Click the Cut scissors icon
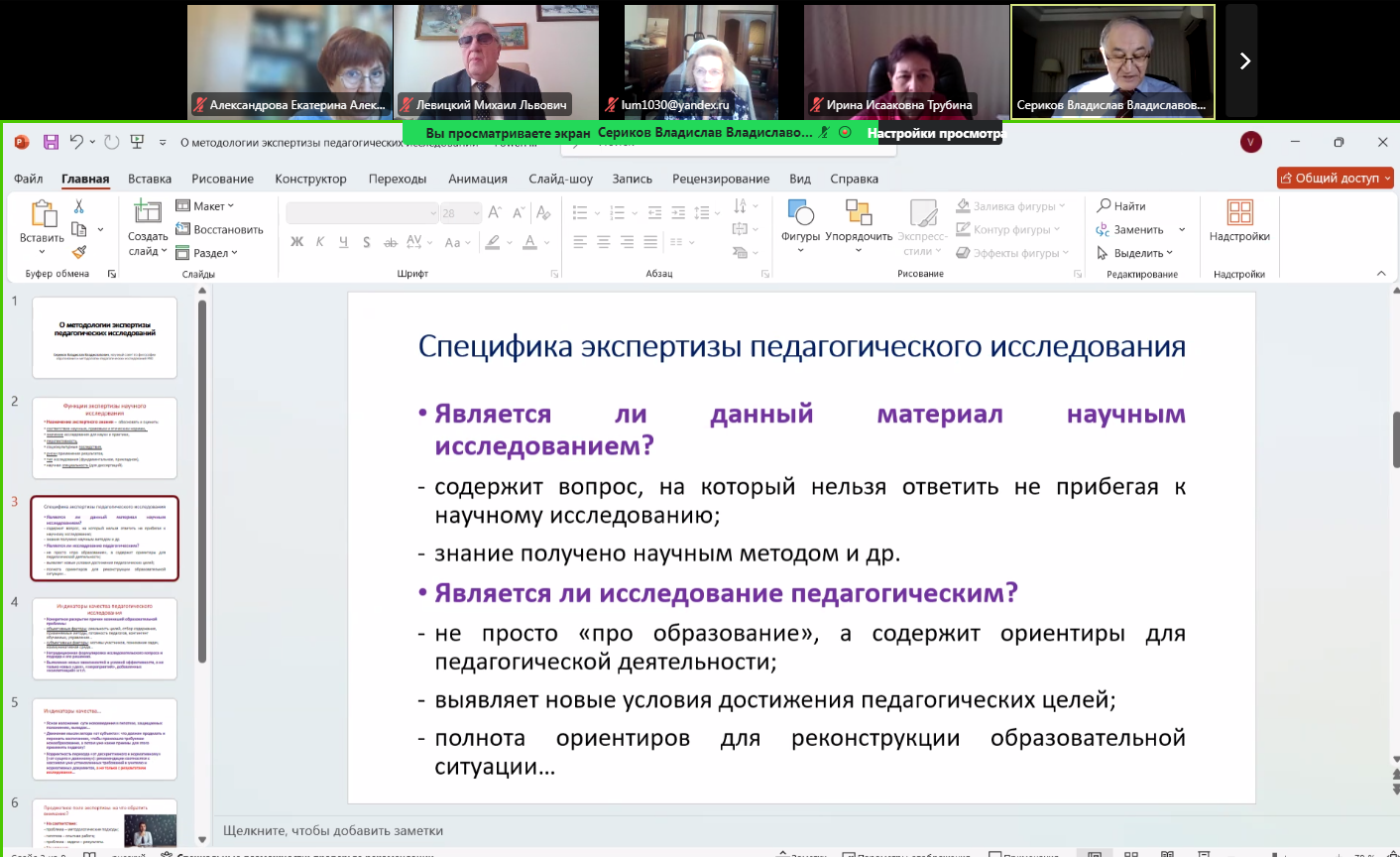This screenshot has height=857, width=1400. (79, 206)
